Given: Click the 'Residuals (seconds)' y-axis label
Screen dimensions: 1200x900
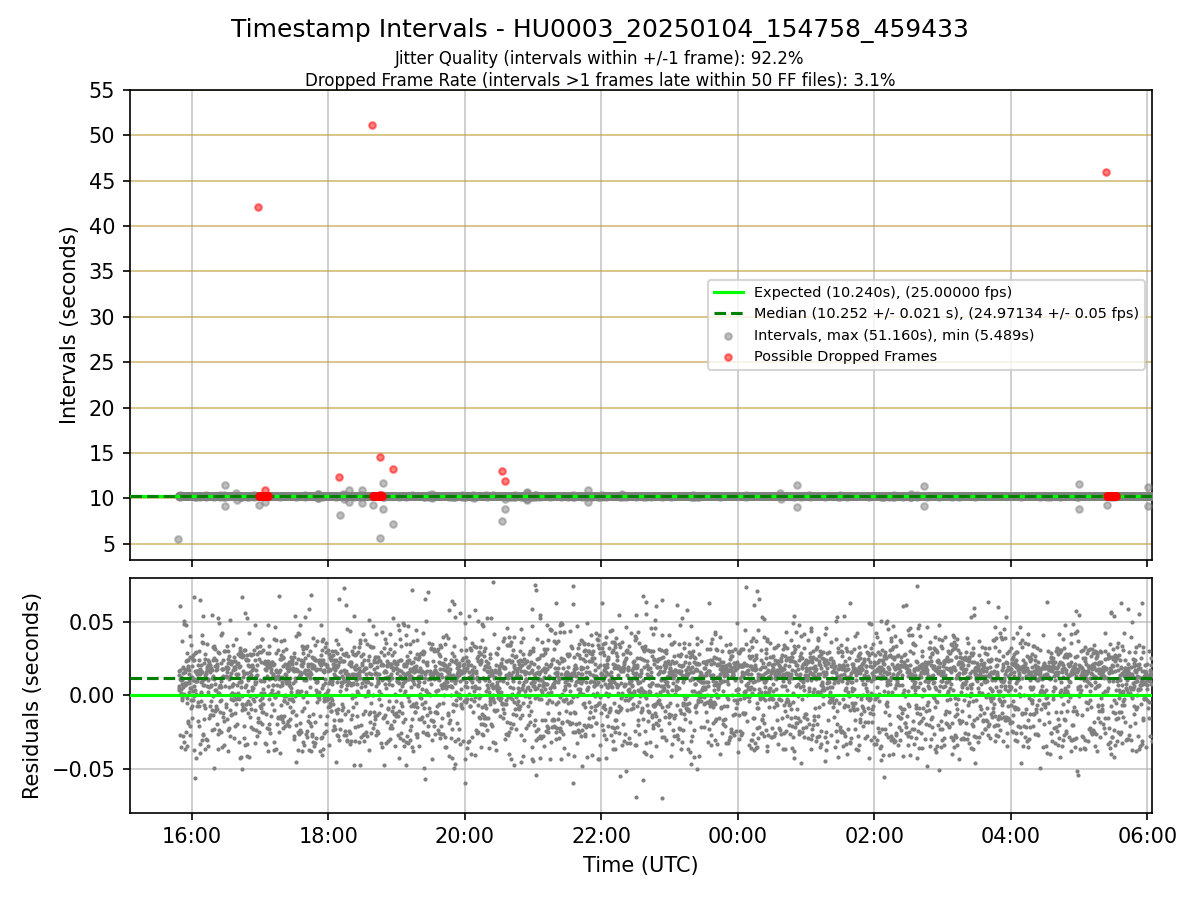Looking at the screenshot, I should pyautogui.click(x=32, y=696).
